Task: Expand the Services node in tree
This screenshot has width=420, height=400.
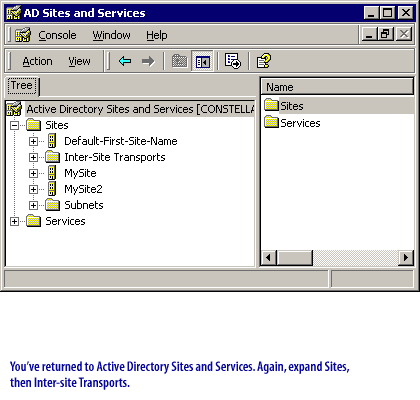Action: 14,221
